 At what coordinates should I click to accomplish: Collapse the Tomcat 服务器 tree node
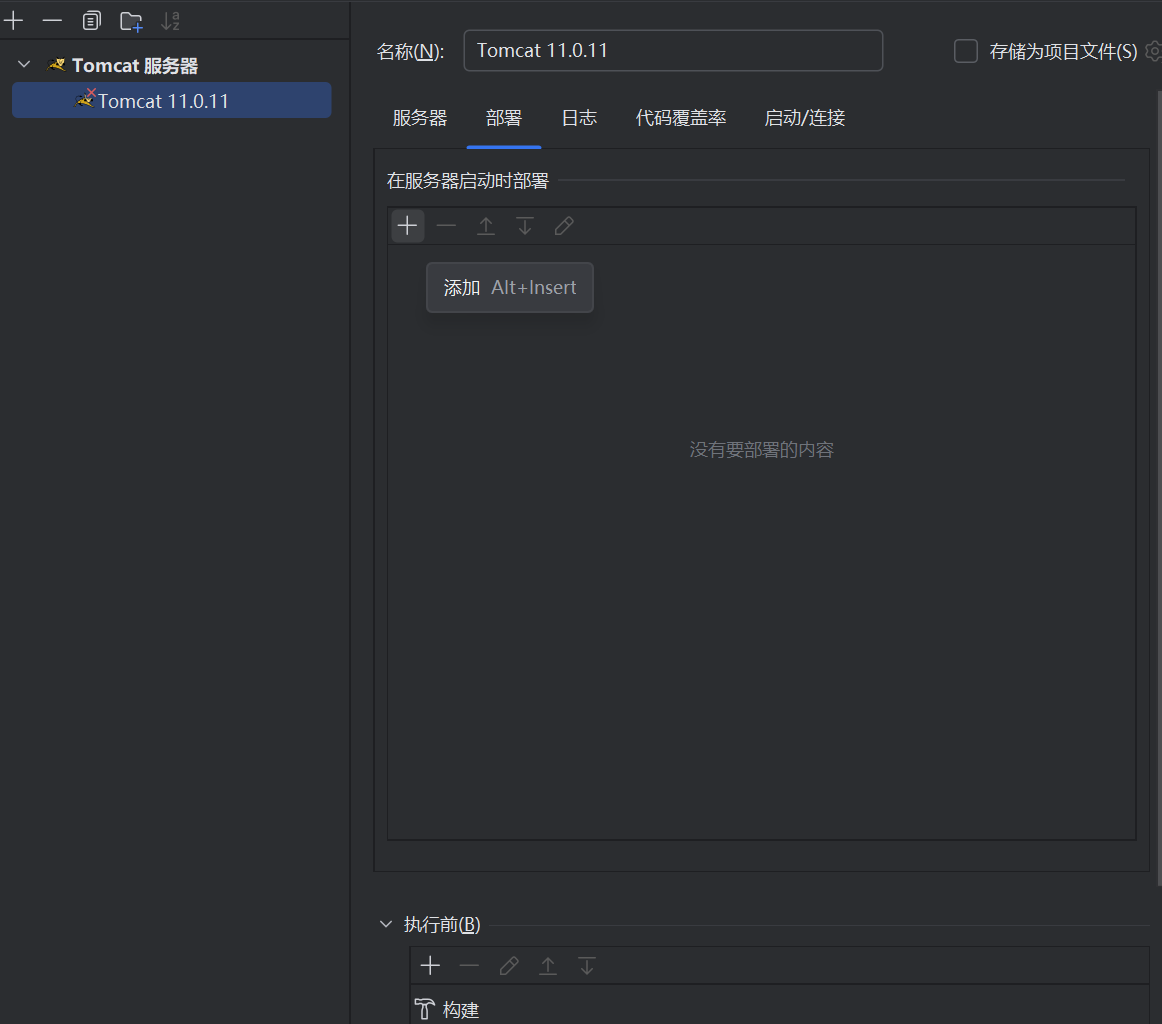pos(24,64)
